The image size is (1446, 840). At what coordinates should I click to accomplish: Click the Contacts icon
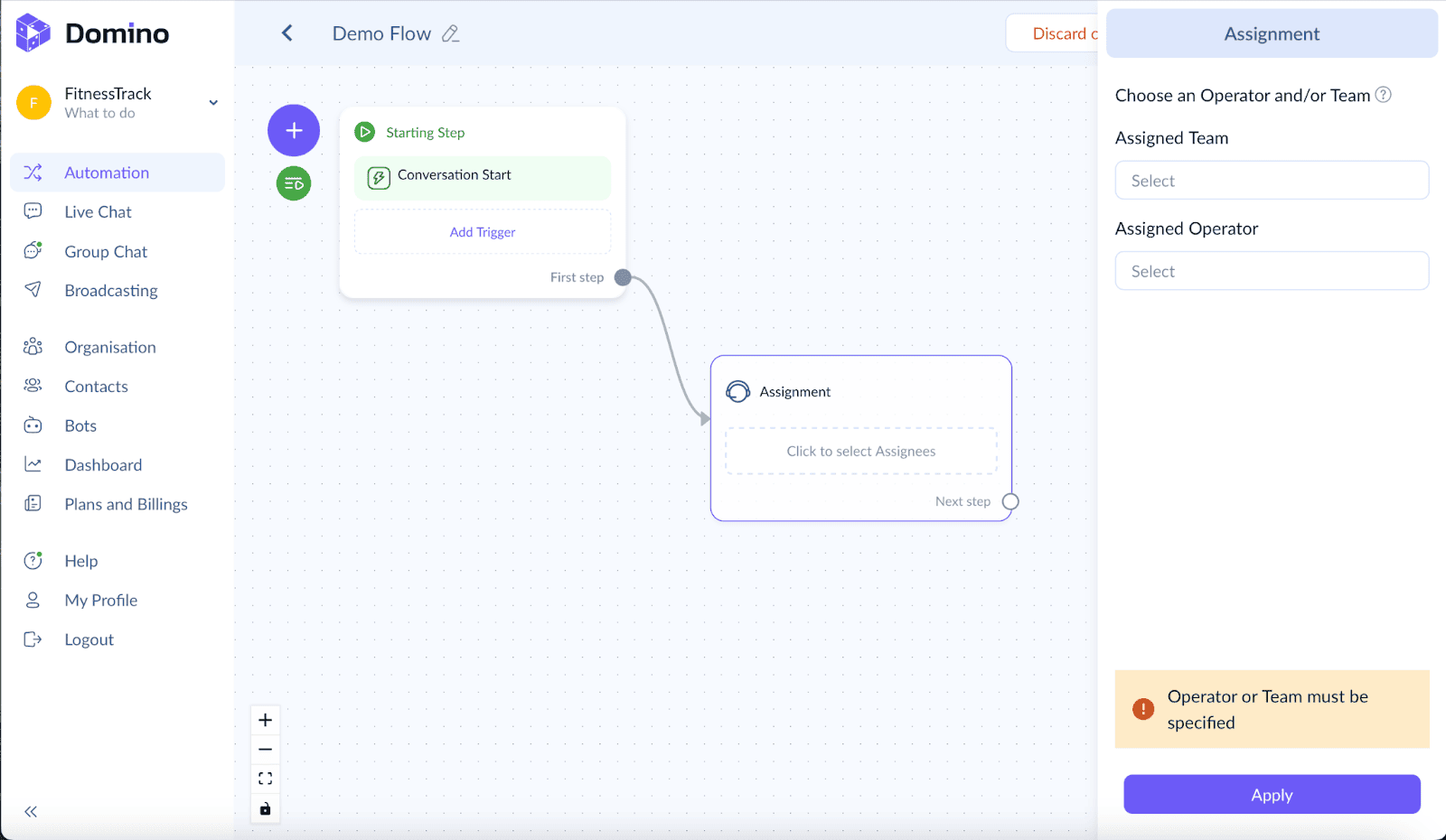point(33,386)
